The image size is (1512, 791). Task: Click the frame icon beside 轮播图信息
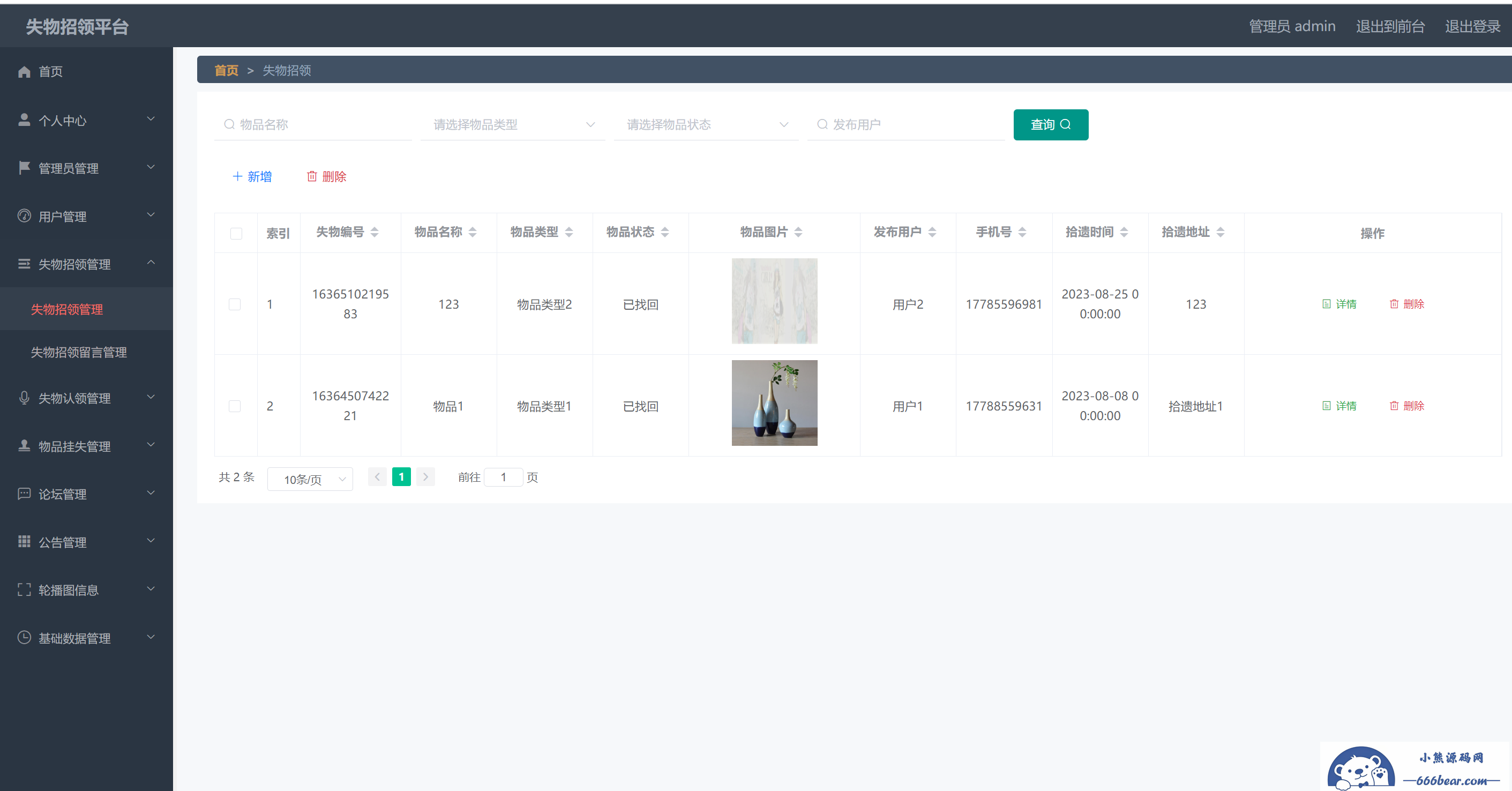24,589
